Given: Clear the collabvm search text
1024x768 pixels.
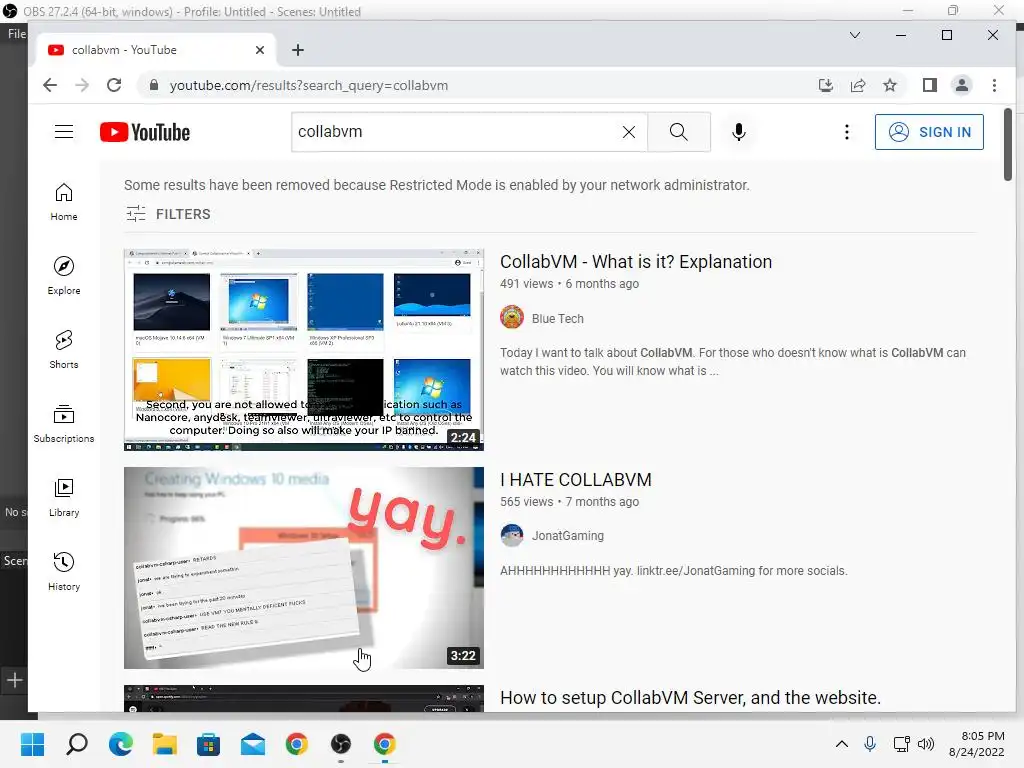Looking at the screenshot, I should (x=629, y=132).
